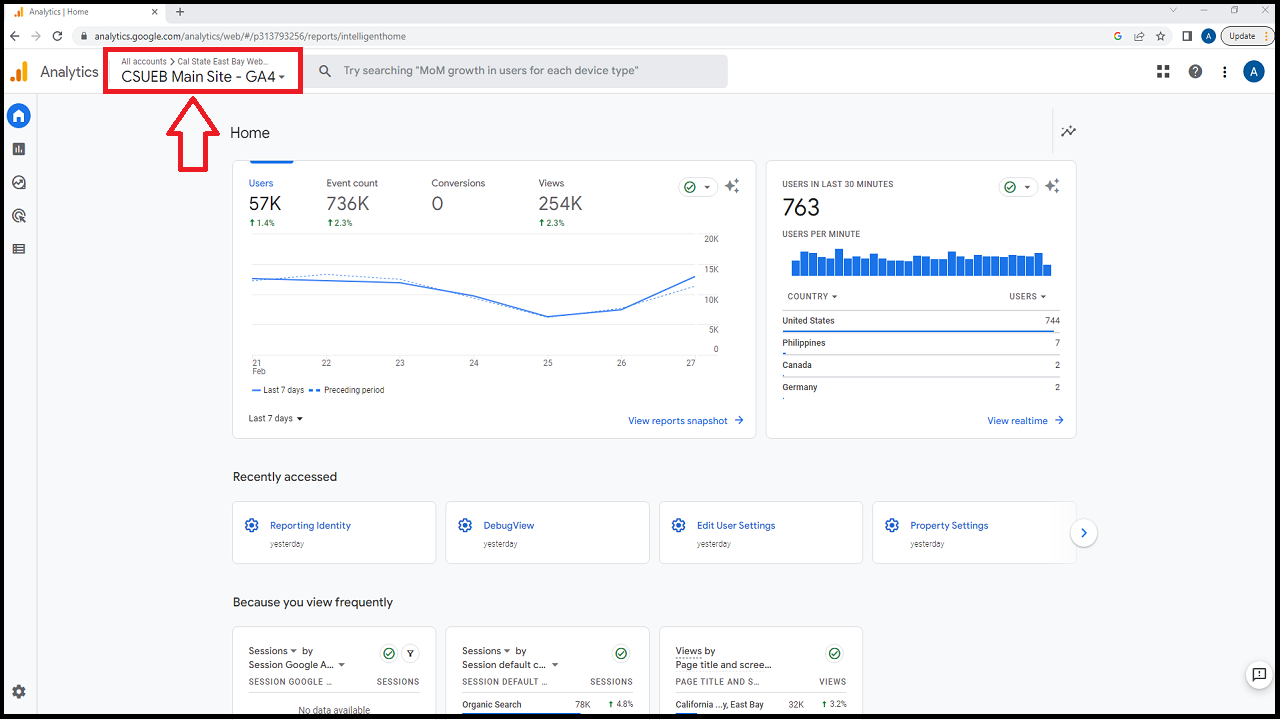Click filter icon on Session Google Ads card
This screenshot has height=720, width=1280.
click(x=410, y=654)
